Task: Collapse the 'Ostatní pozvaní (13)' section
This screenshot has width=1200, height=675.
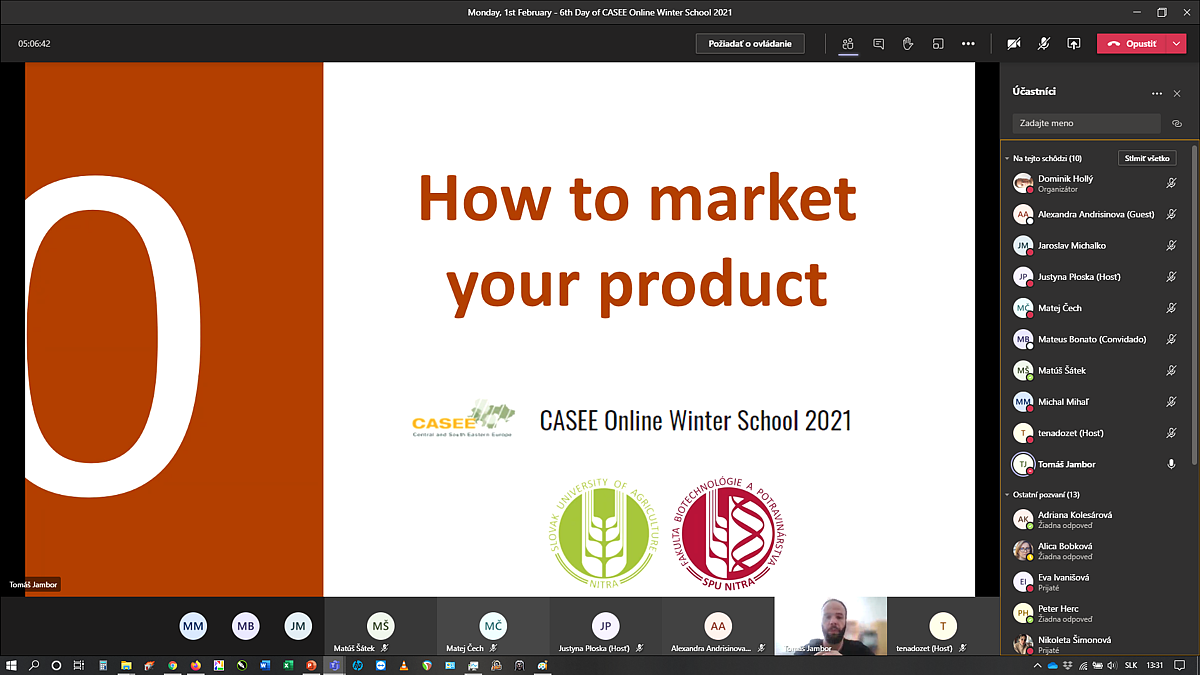Action: [1007, 495]
